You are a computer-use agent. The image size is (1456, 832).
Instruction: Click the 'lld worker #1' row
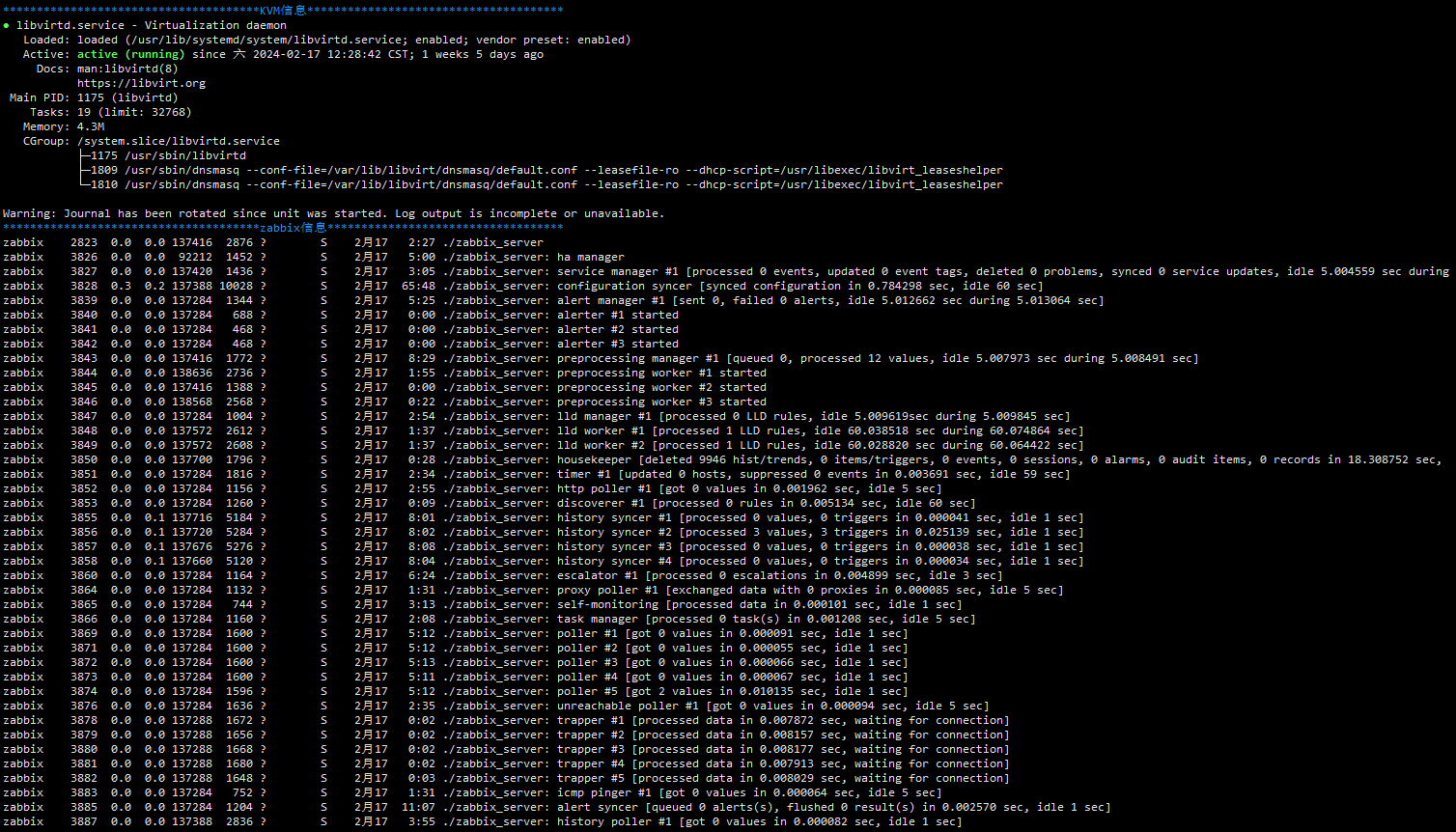pyautogui.click(x=543, y=430)
